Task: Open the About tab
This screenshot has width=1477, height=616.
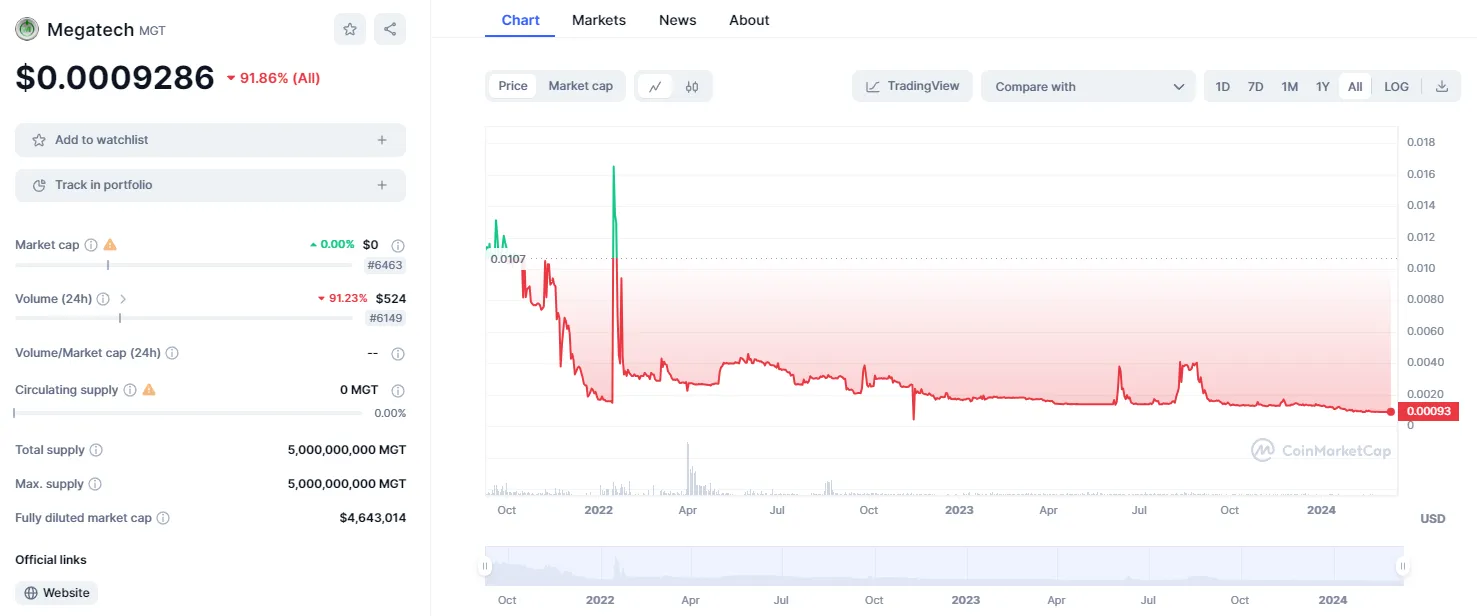Action: coord(749,20)
